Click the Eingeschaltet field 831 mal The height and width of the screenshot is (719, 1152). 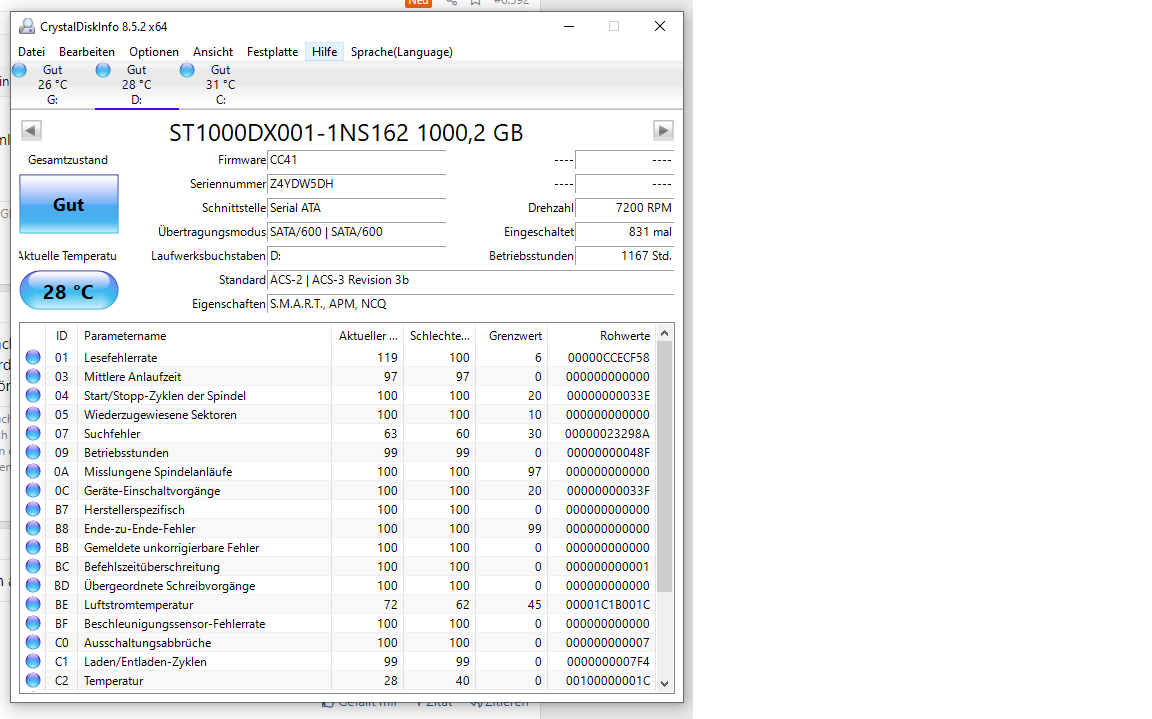point(624,232)
